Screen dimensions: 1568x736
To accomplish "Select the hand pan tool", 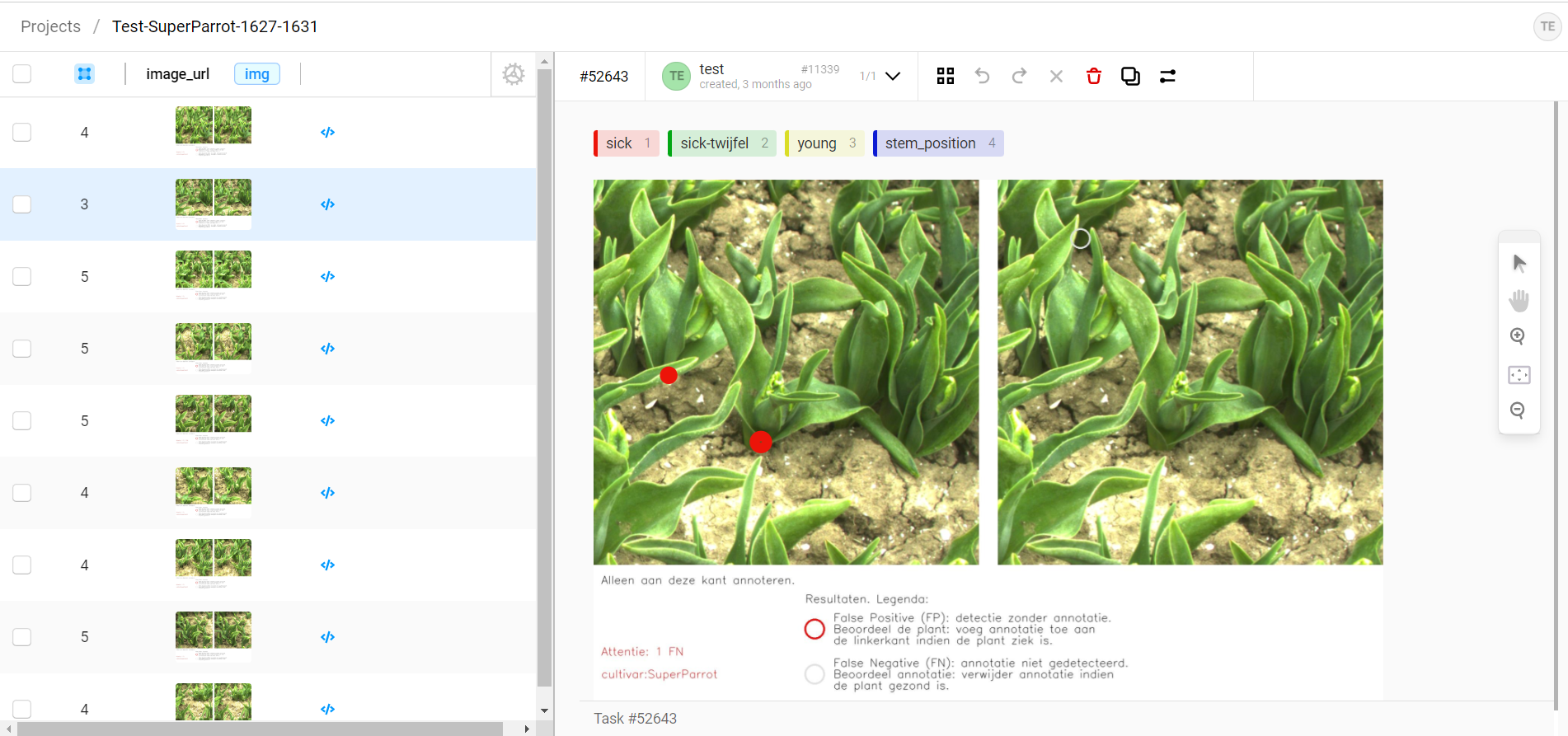I will point(1519,300).
